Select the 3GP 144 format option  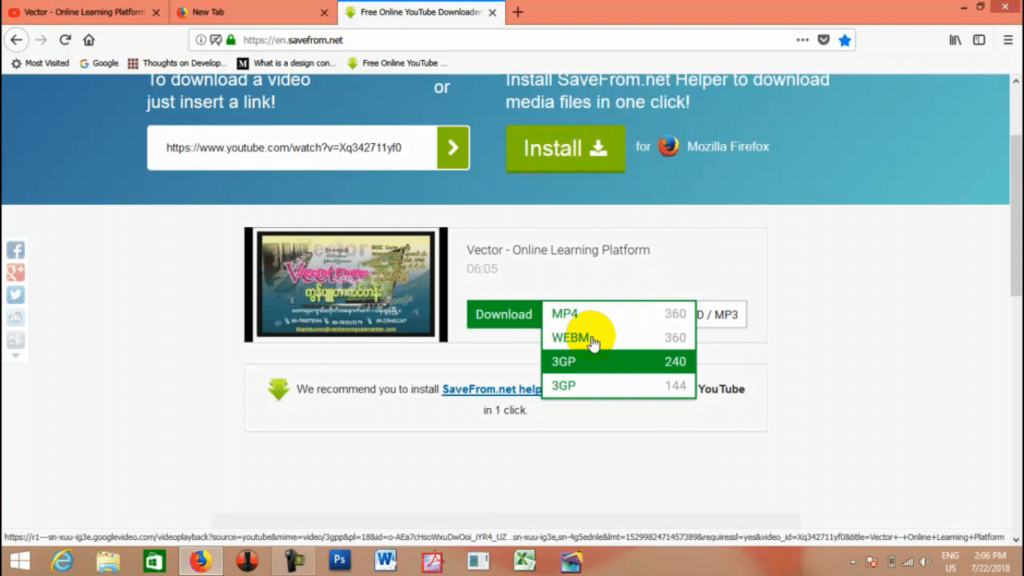618,386
